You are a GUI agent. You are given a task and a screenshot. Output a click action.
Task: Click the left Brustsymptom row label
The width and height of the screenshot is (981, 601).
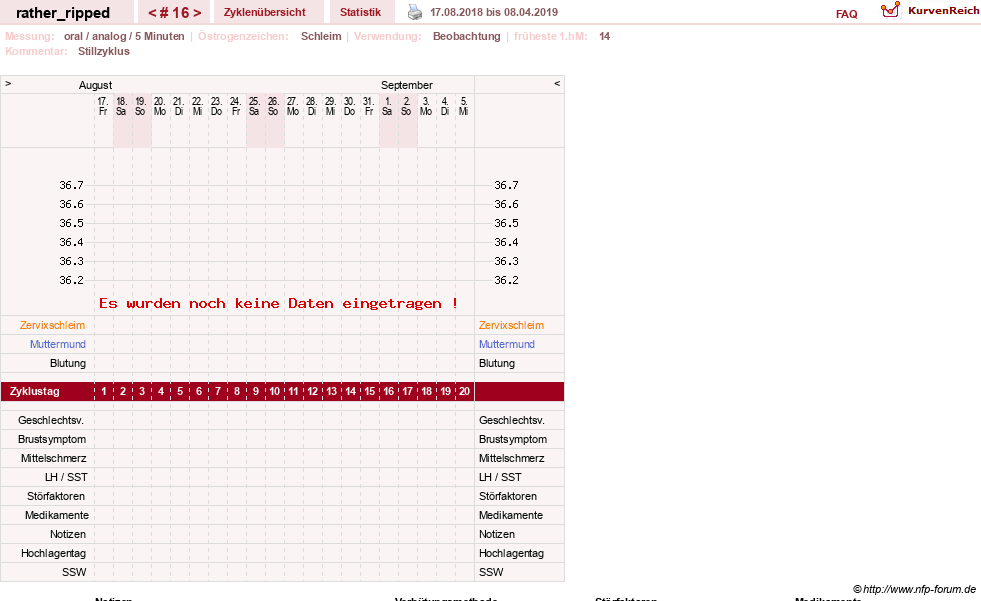(52, 439)
